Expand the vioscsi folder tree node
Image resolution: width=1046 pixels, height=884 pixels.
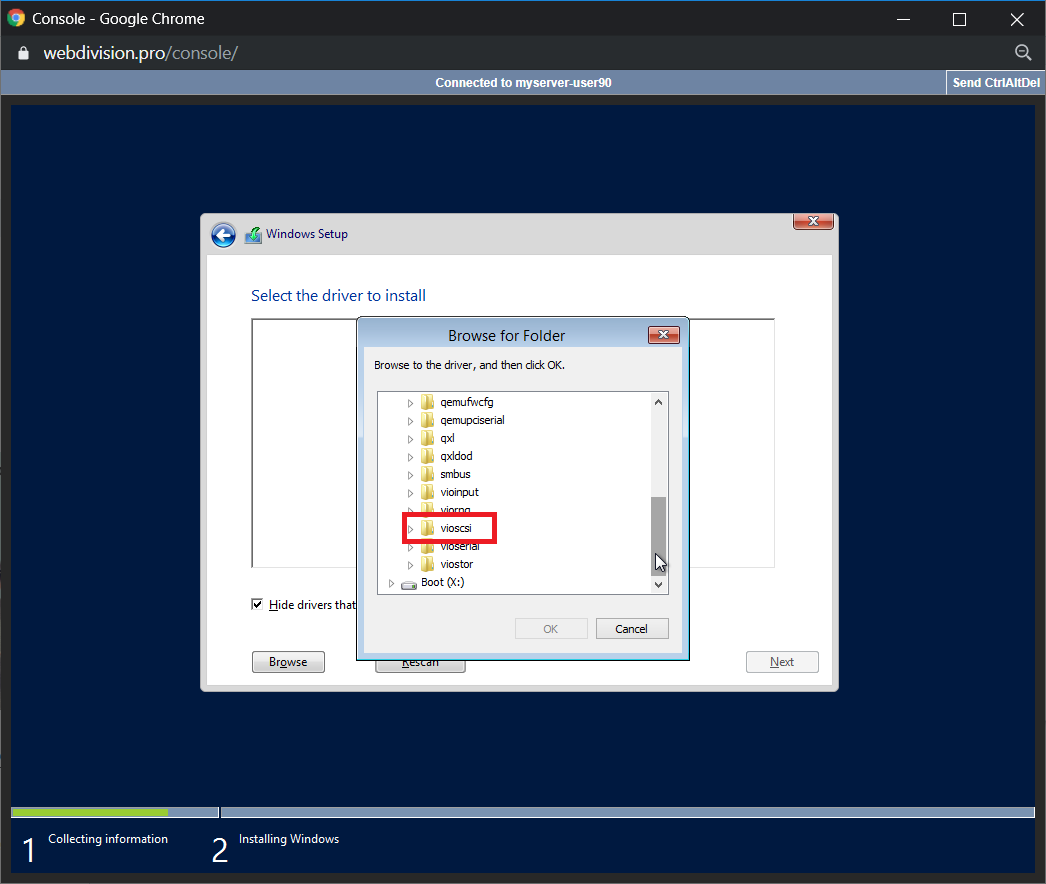coord(410,528)
